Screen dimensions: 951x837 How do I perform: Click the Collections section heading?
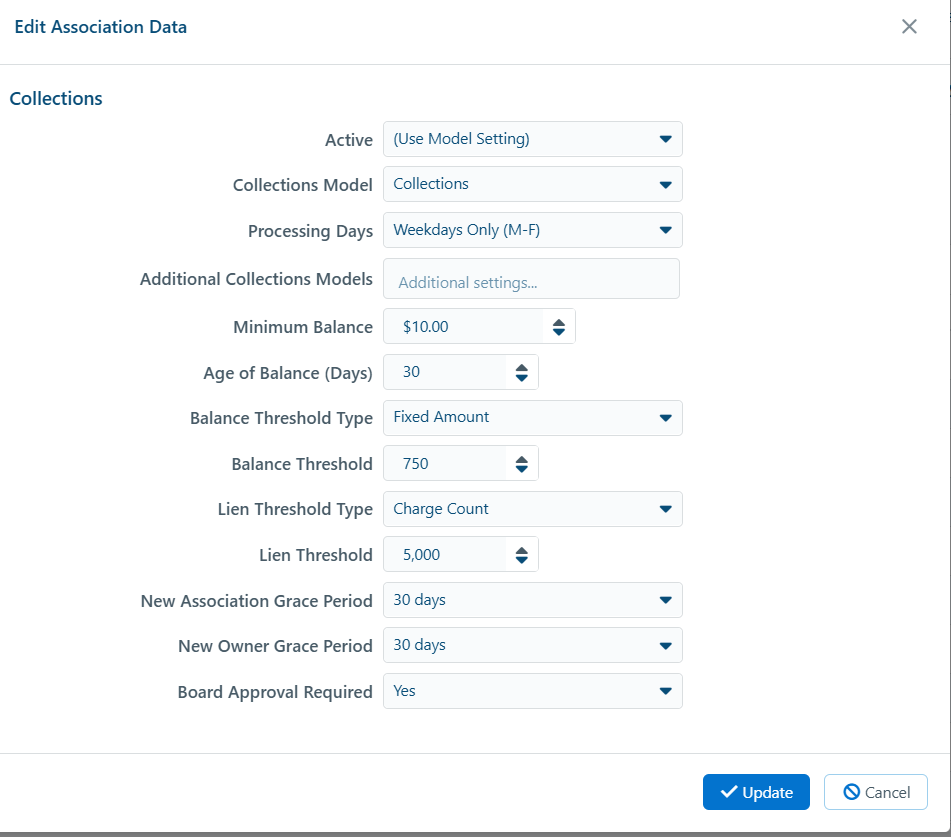pyautogui.click(x=56, y=98)
